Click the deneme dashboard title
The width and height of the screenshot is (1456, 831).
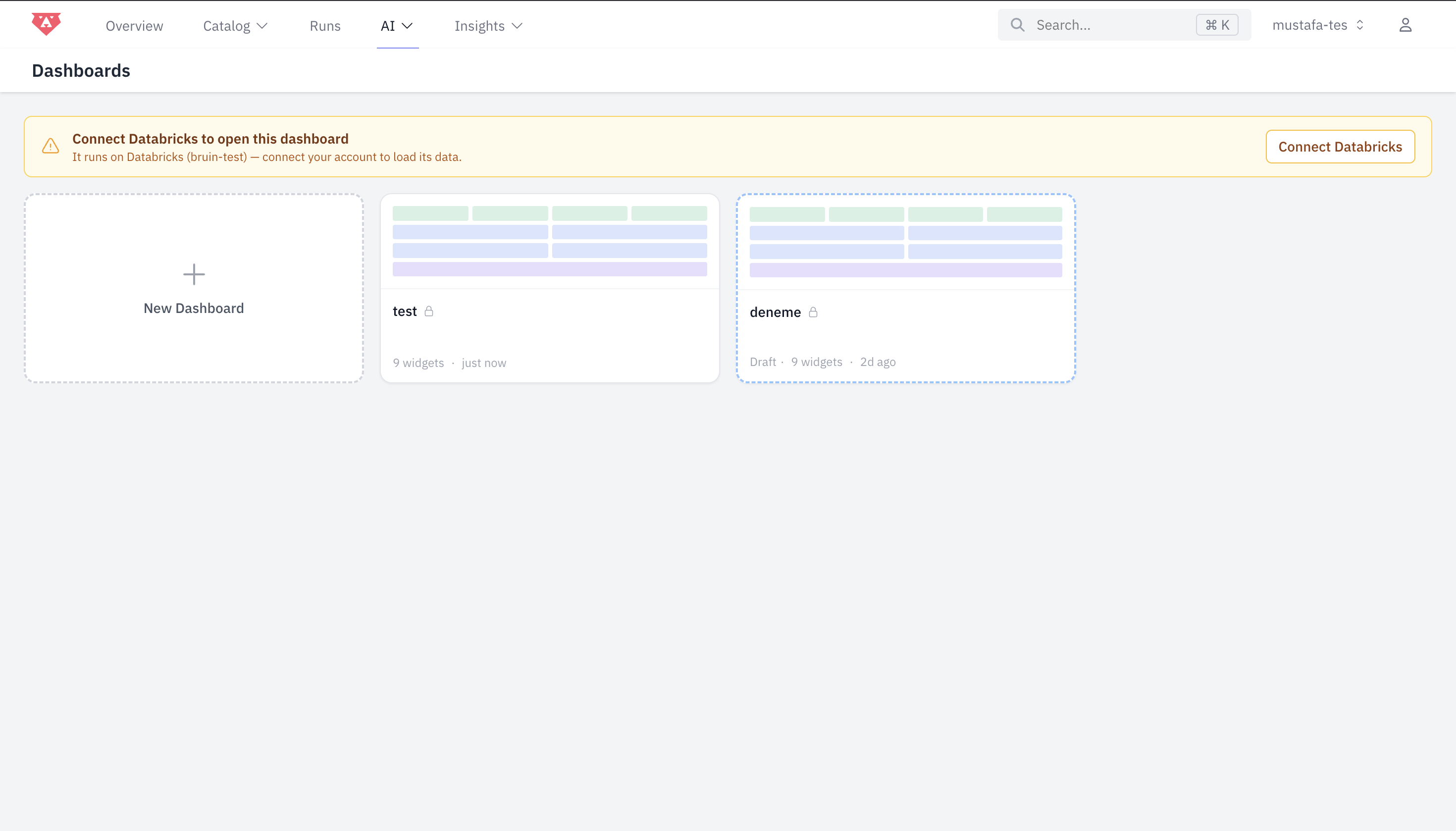(775, 312)
